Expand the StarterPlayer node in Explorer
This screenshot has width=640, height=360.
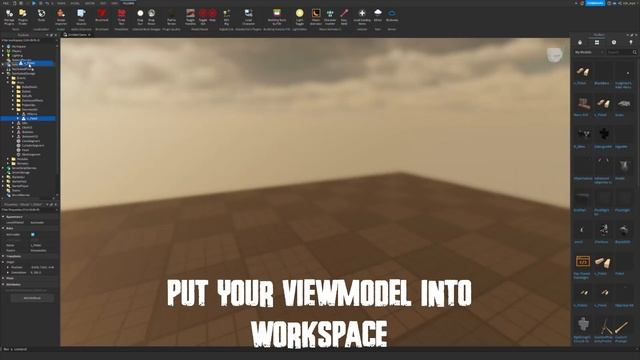pos(3,186)
